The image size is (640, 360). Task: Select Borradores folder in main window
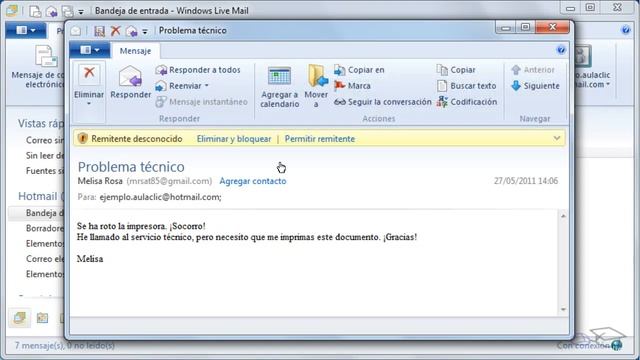click(x=44, y=228)
